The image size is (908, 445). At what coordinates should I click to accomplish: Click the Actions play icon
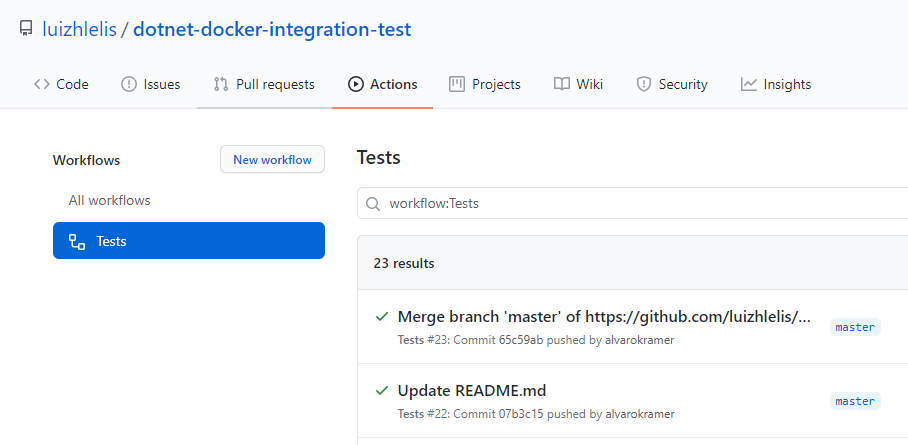(x=355, y=85)
